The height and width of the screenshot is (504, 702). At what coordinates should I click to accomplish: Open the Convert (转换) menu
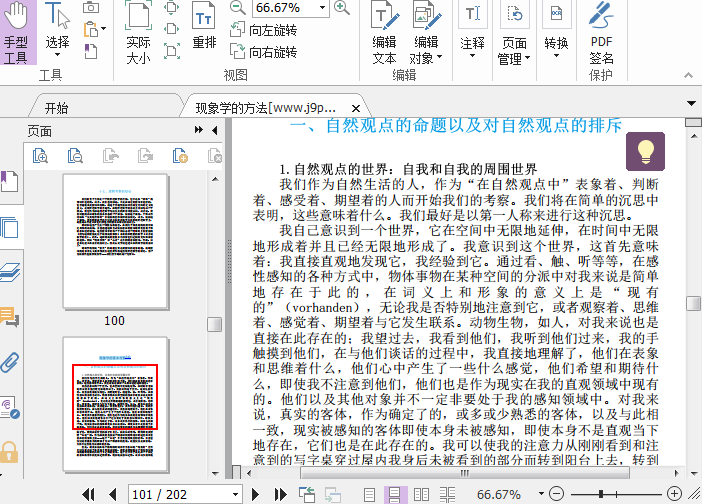pos(556,30)
